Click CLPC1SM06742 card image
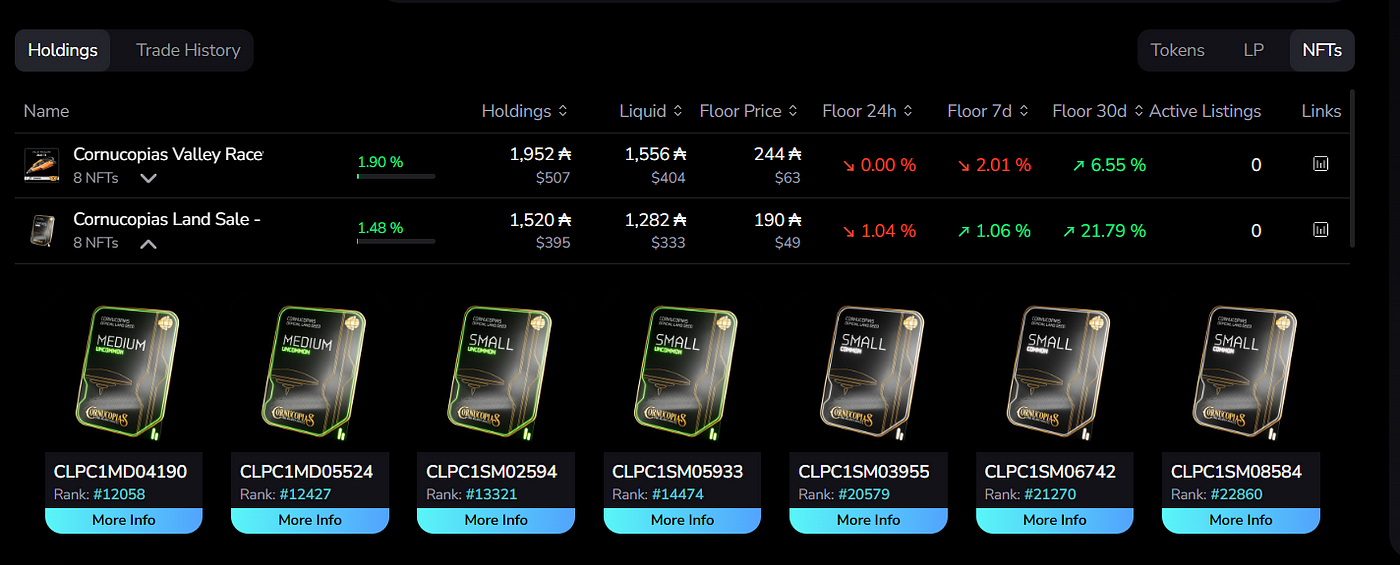The width and height of the screenshot is (1400, 565). [1057, 375]
